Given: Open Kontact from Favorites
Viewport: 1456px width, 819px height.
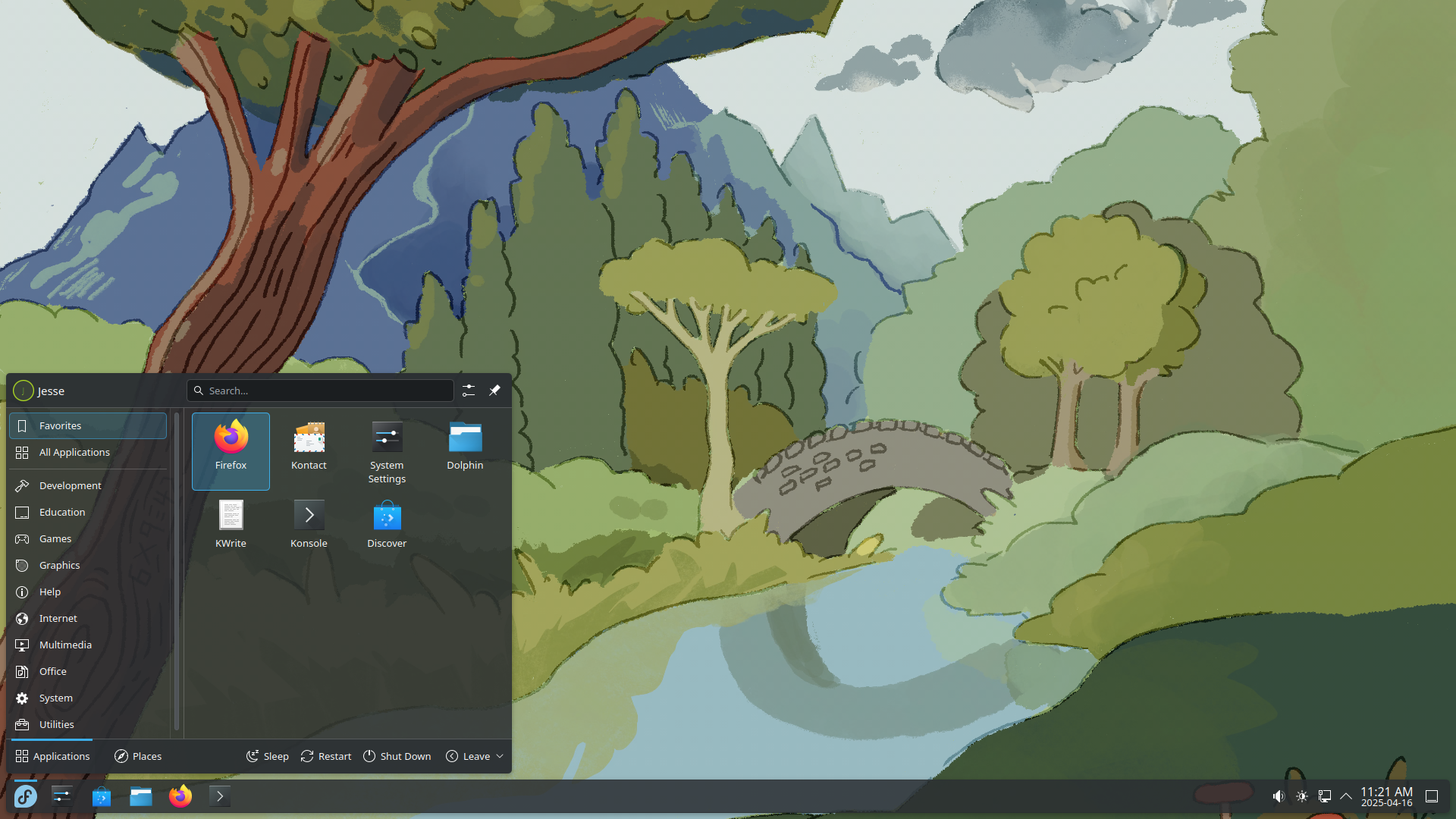Looking at the screenshot, I should tap(309, 451).
